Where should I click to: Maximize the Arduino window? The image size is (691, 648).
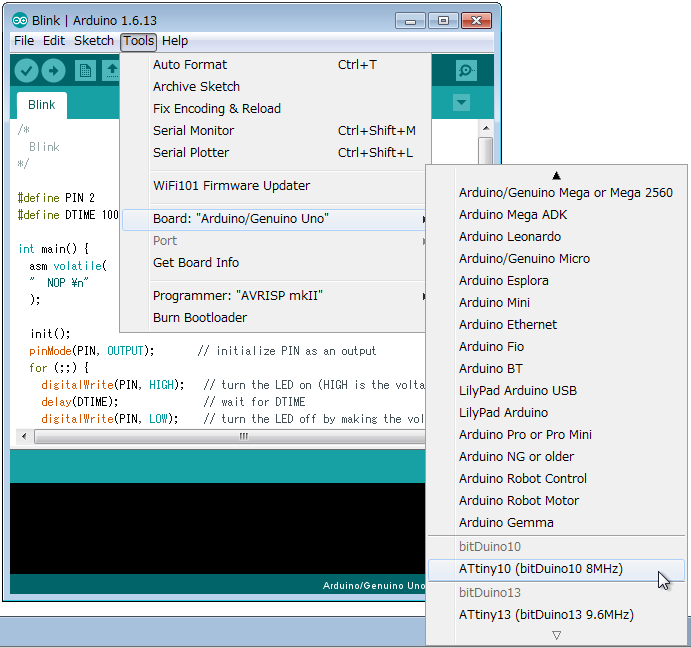point(443,21)
